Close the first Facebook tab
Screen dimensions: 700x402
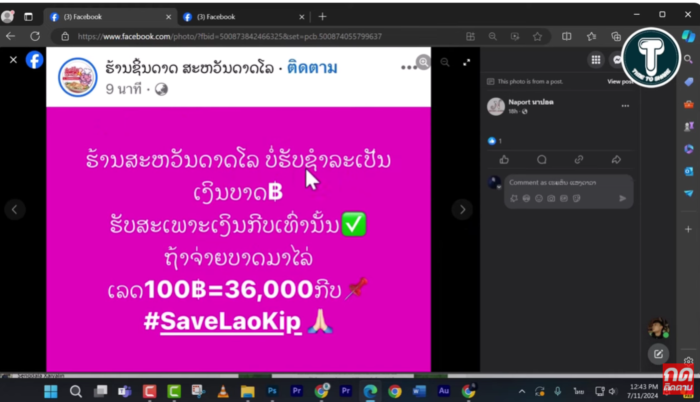[168, 17]
